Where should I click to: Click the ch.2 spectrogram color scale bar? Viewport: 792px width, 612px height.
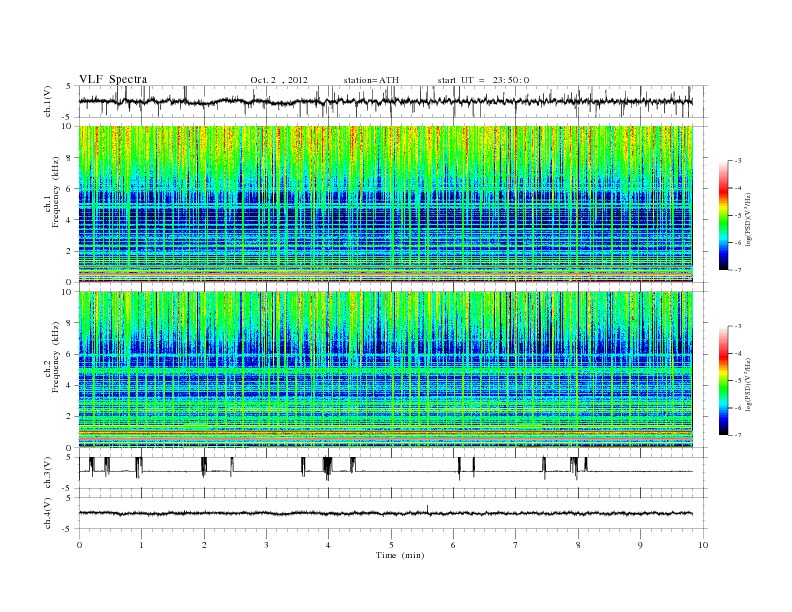(x=723, y=380)
